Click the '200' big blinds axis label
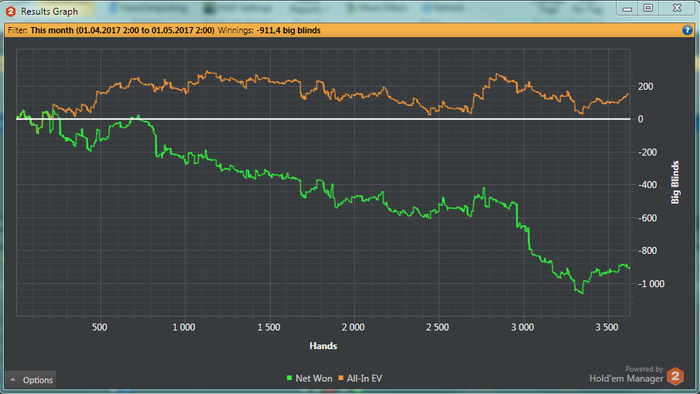 click(646, 87)
